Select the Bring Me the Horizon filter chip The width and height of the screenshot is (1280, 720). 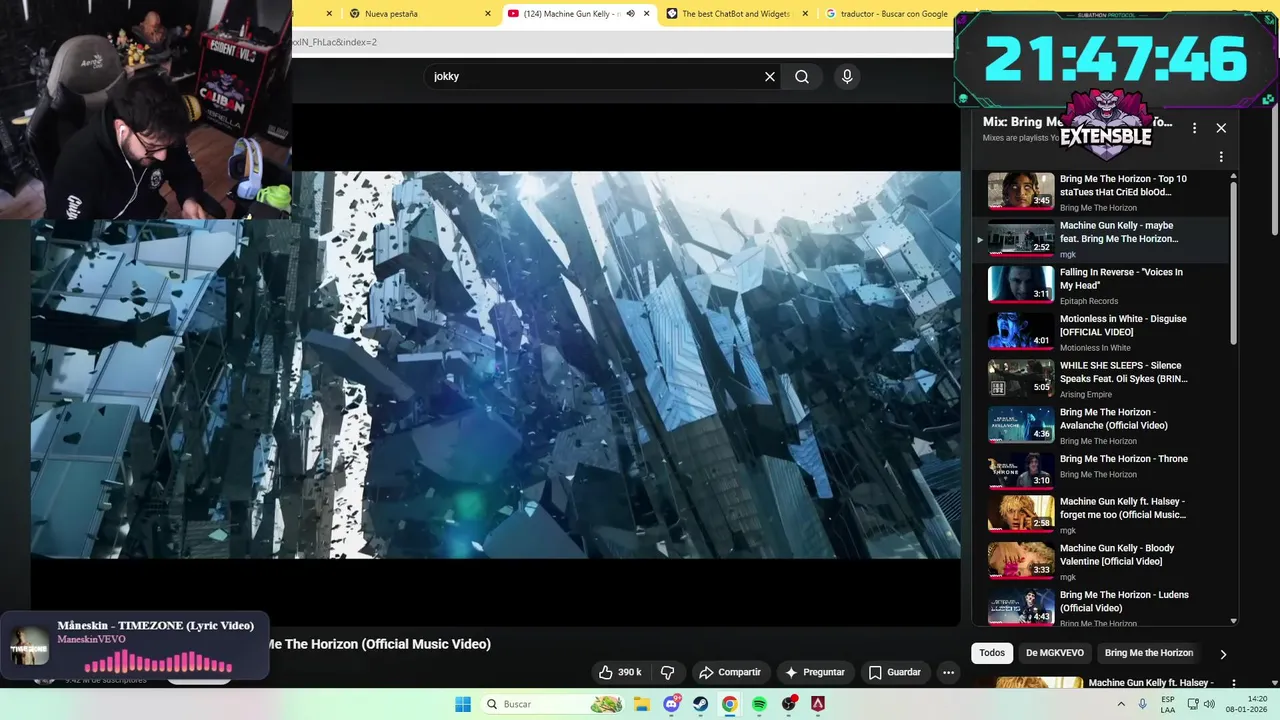click(x=1148, y=653)
